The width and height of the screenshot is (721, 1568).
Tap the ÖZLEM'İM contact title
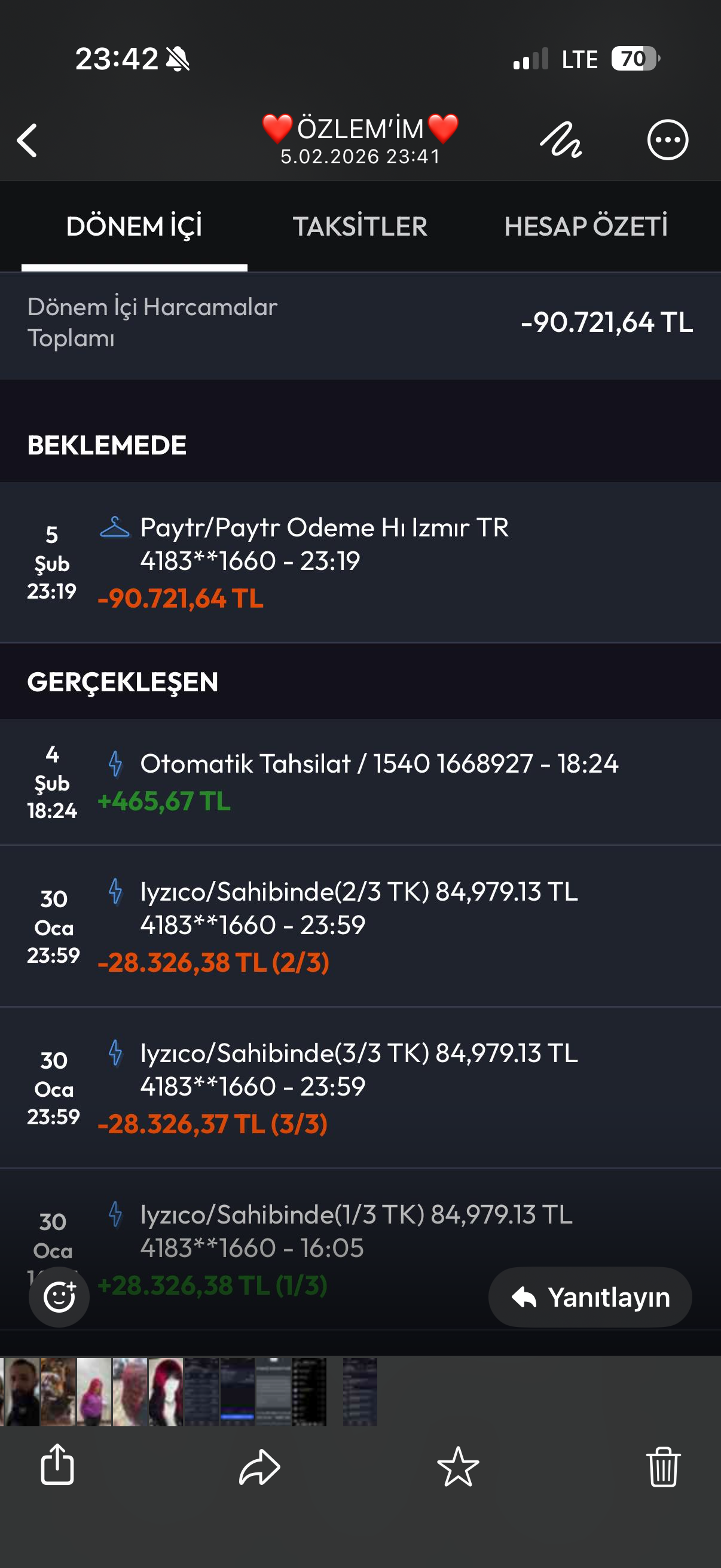click(359, 129)
